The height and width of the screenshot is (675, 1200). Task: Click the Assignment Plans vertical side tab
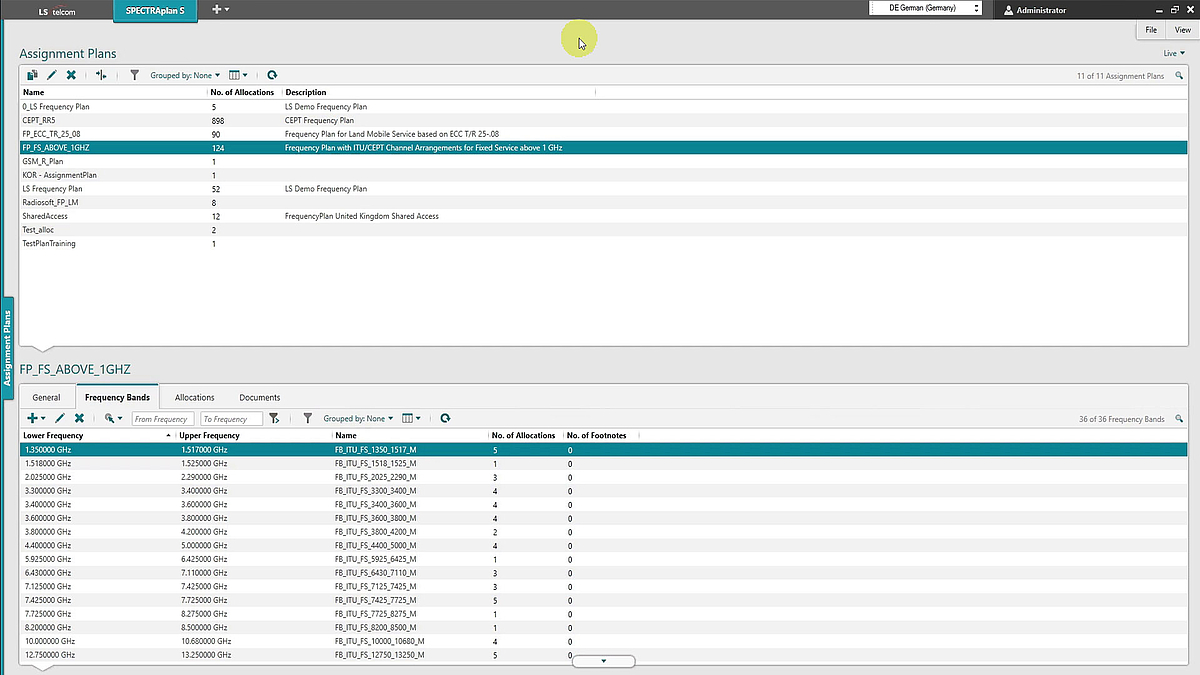click(x=8, y=346)
